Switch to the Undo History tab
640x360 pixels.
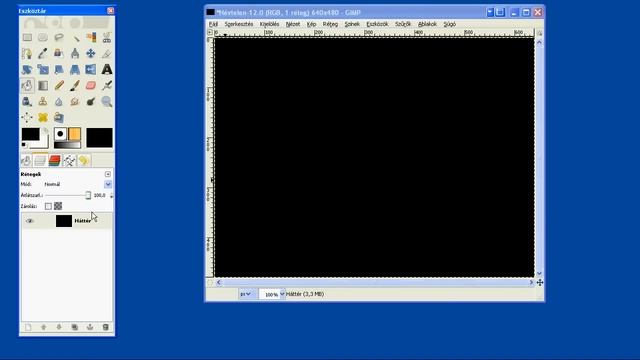[x=84, y=160]
